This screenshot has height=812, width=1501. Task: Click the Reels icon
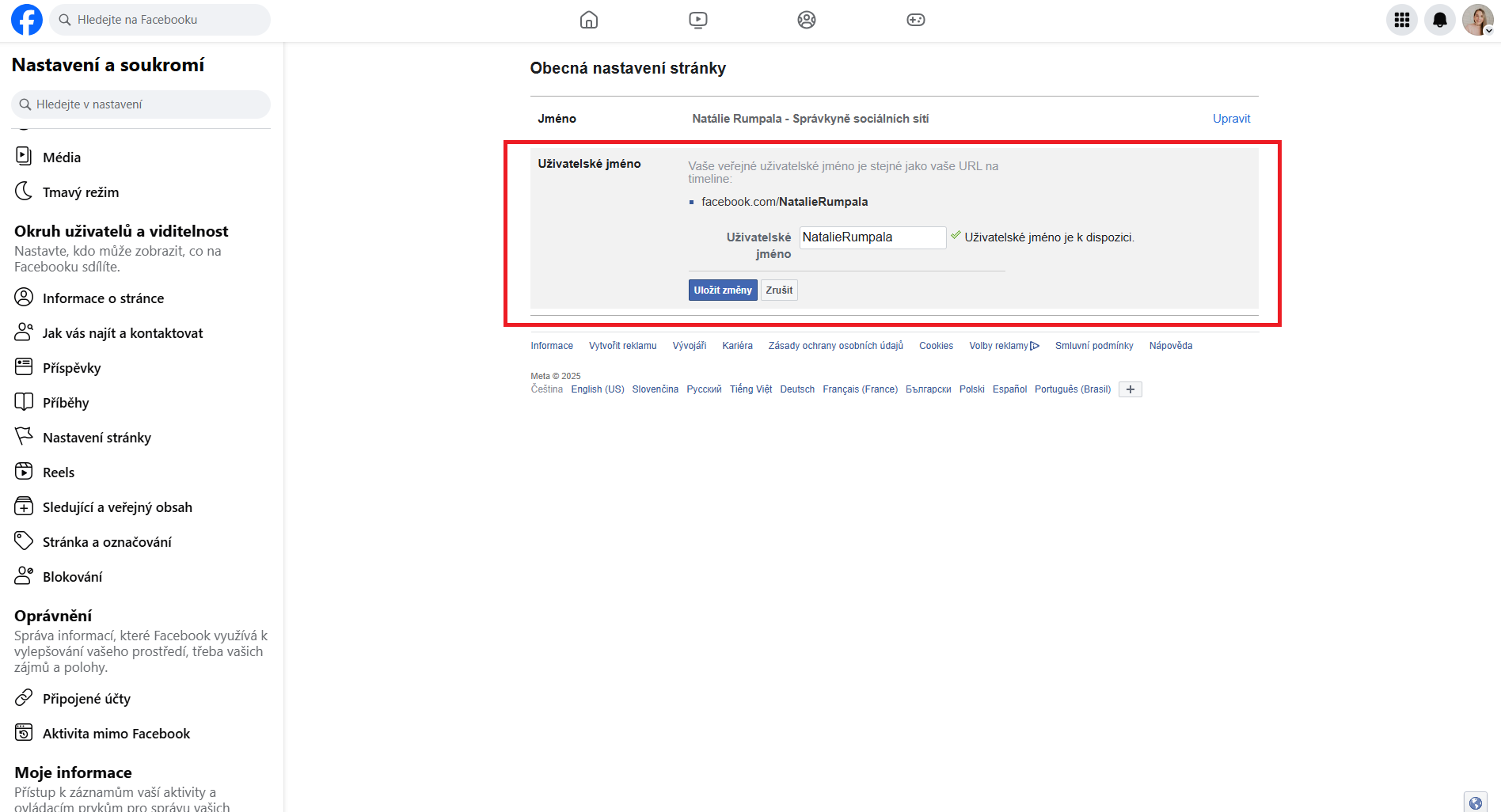24,471
